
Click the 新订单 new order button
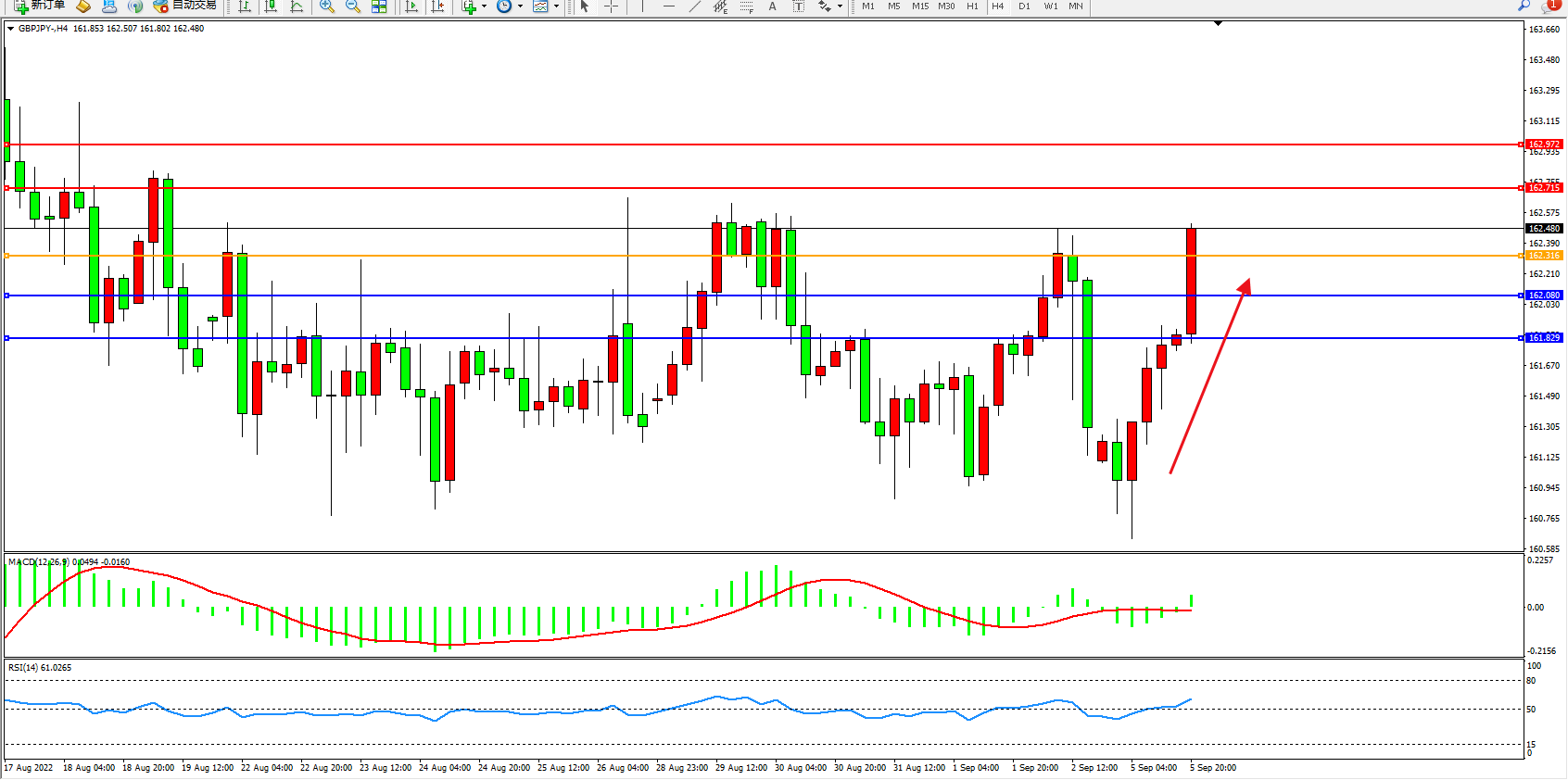[x=40, y=6]
